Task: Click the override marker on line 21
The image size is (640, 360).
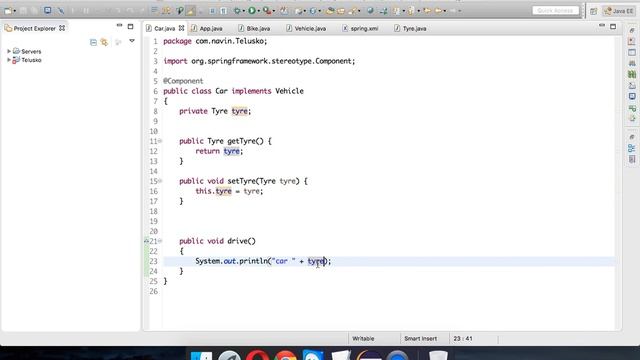Action: point(146,241)
